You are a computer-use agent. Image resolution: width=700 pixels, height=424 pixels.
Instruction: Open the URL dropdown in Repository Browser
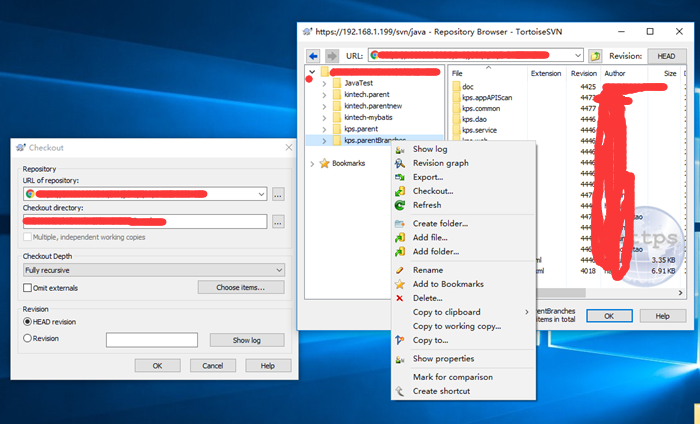point(578,55)
